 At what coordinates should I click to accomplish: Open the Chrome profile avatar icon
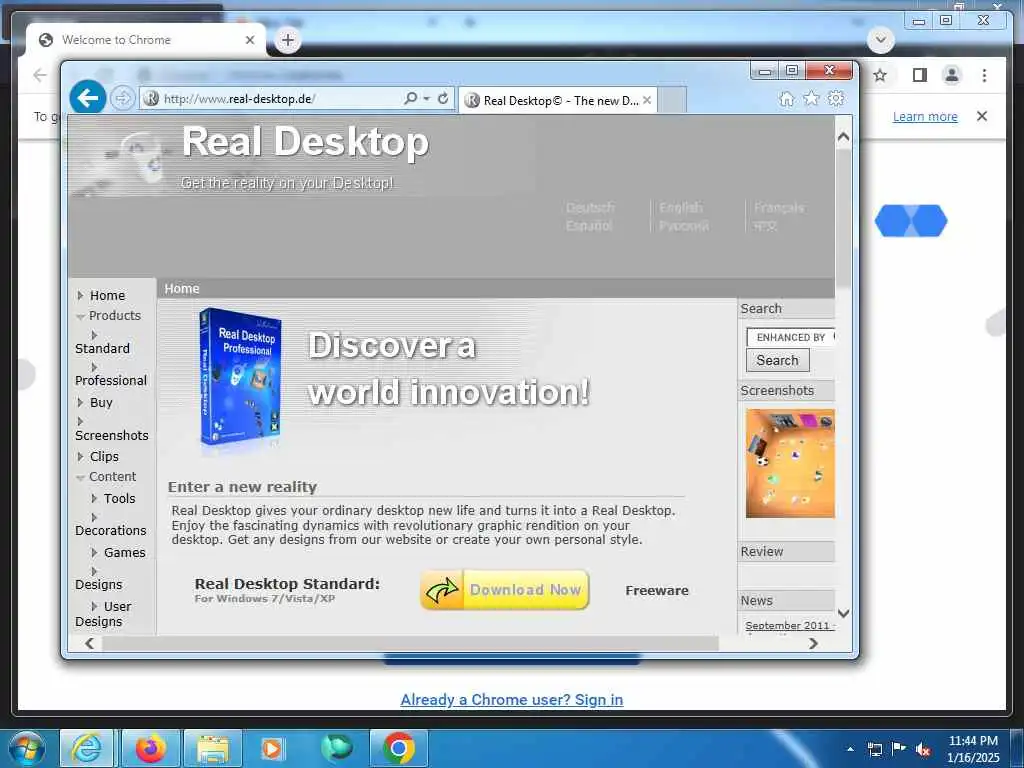[952, 75]
